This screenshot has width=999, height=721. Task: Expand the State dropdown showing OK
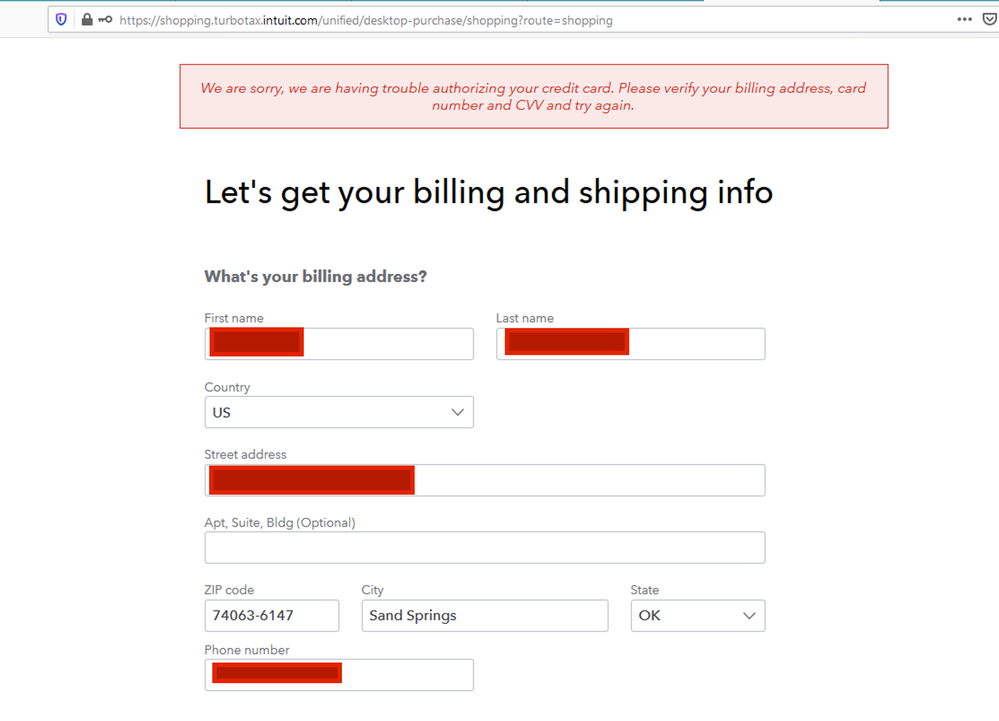[x=698, y=616]
